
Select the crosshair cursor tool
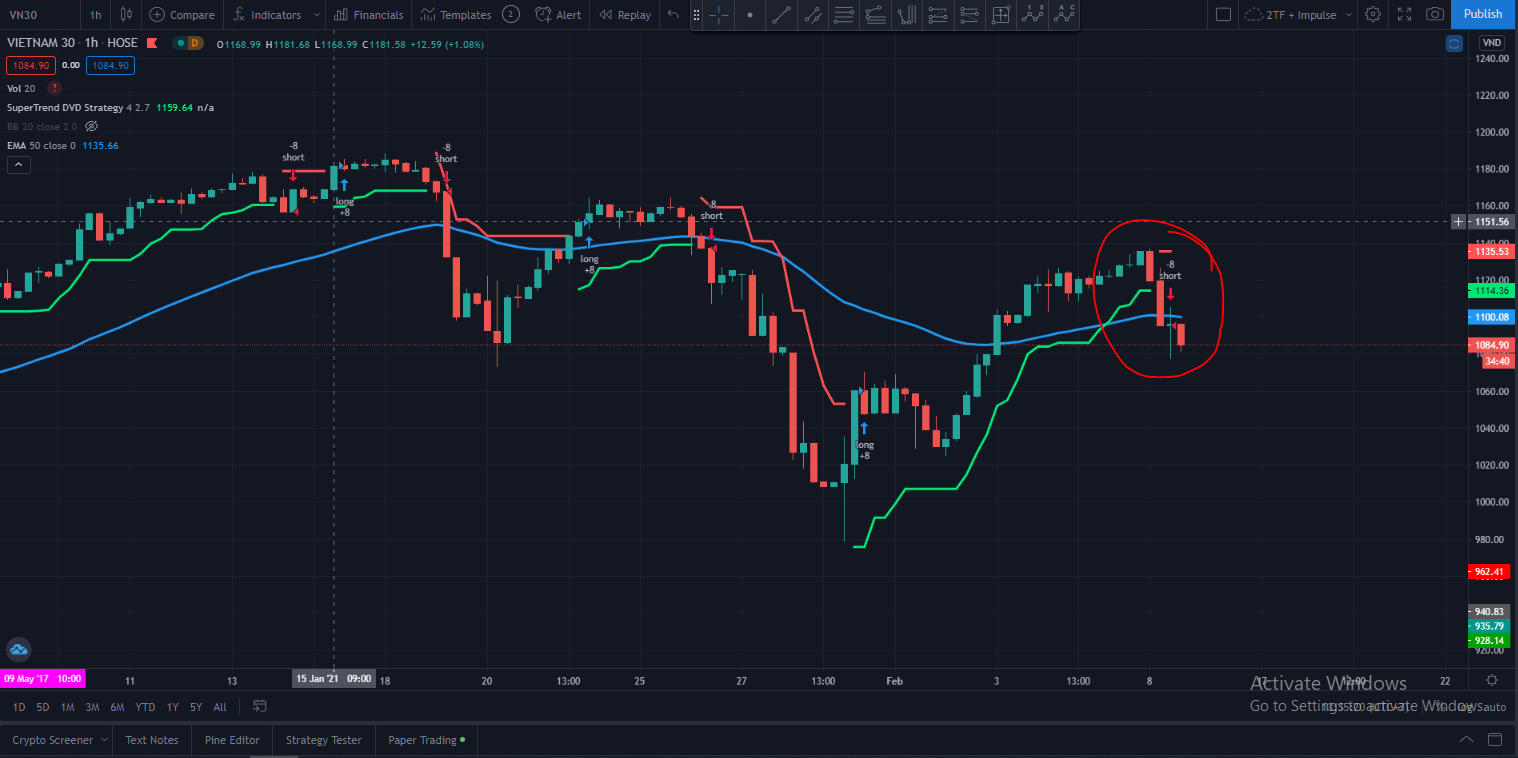(719, 15)
